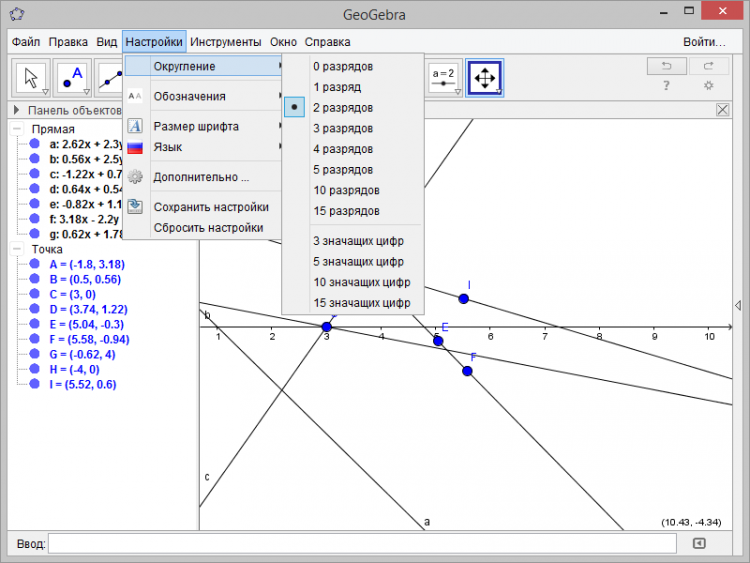Screen dimensions: 750x563
Task: Expand the Размер шрифта submenu
Action: (x=196, y=126)
